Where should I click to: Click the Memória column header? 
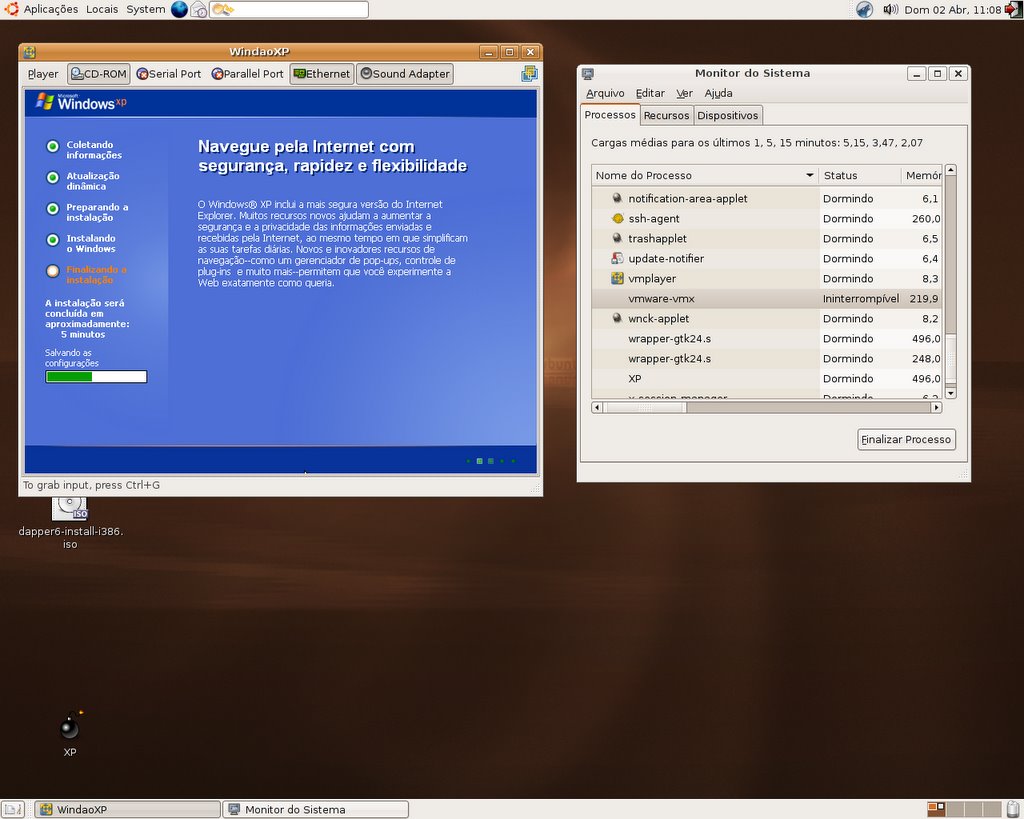point(921,175)
